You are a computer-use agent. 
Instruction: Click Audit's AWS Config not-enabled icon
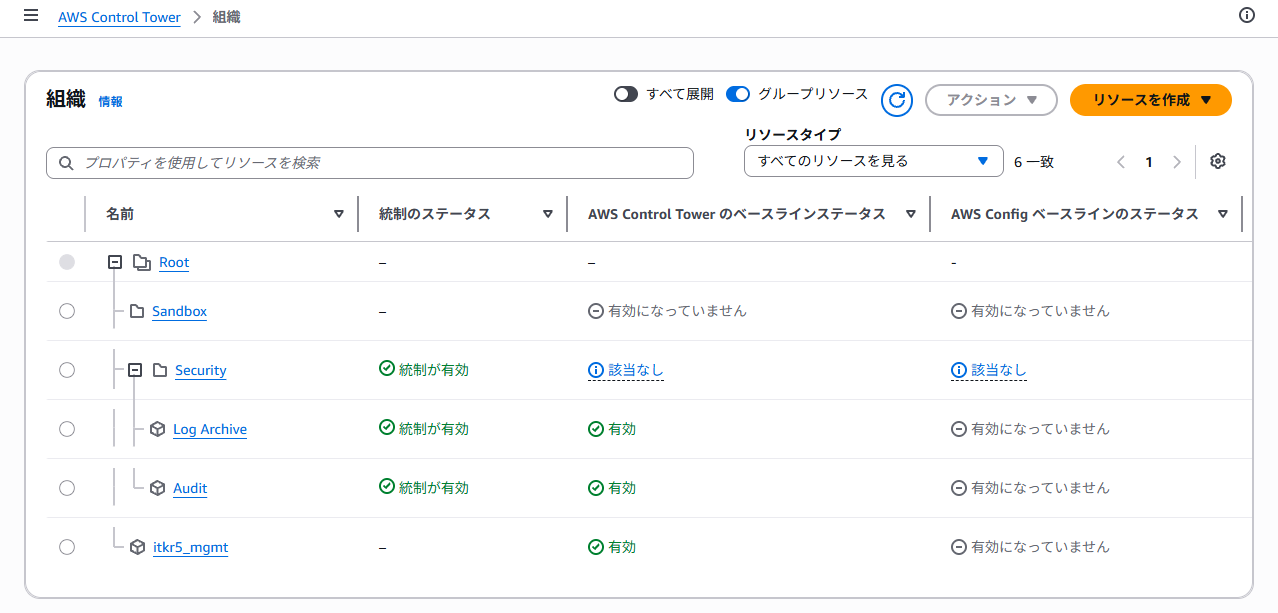tap(959, 488)
